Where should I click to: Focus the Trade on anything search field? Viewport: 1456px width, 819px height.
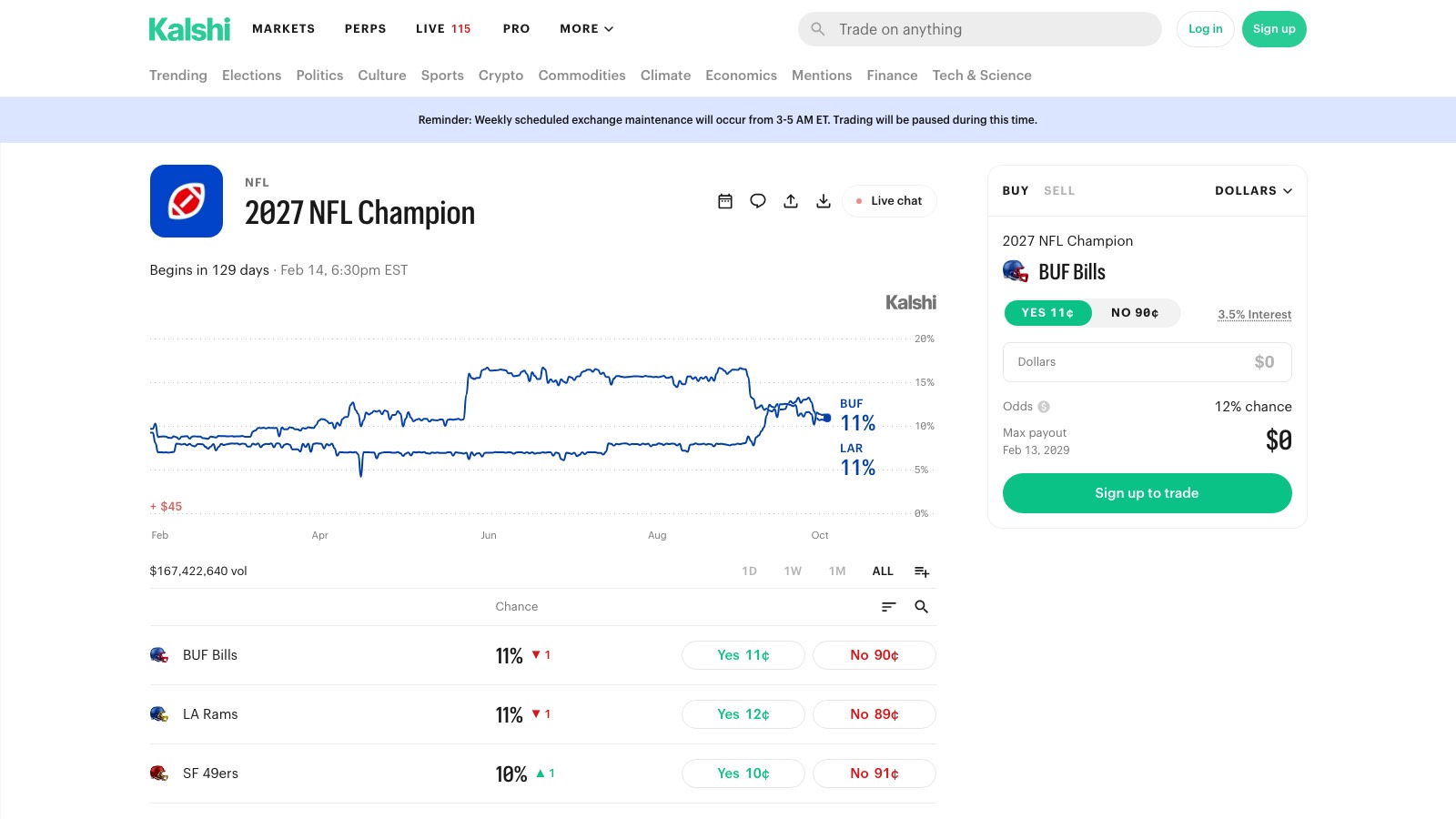(980, 29)
